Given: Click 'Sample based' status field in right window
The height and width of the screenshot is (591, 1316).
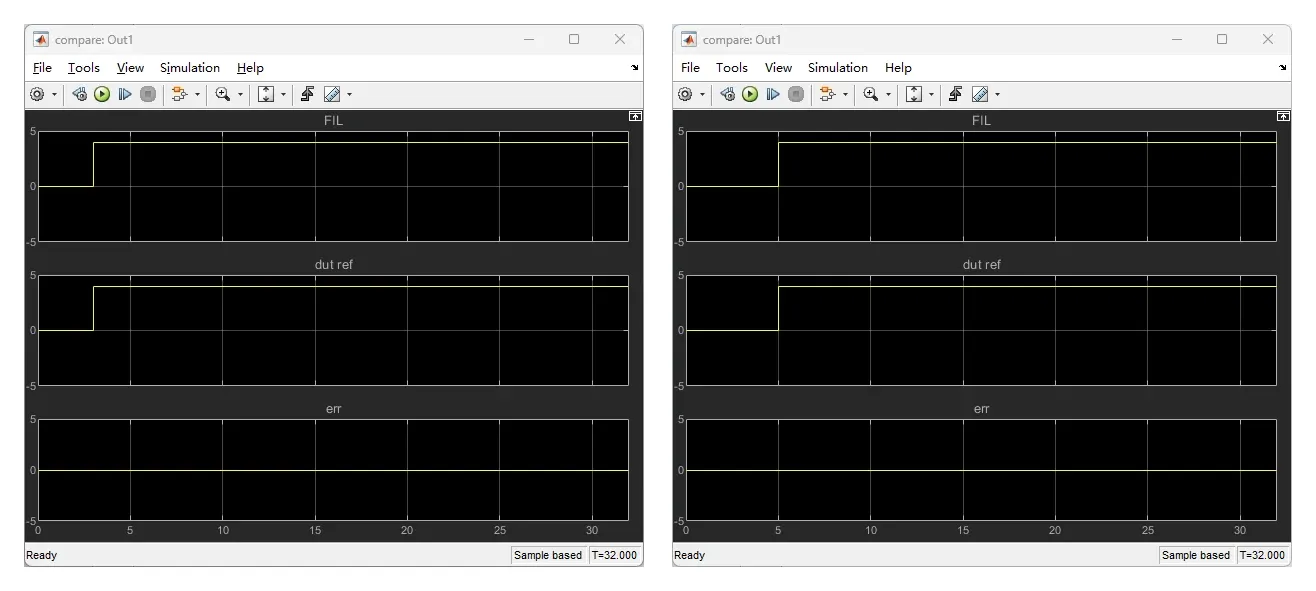Looking at the screenshot, I should (x=1196, y=555).
